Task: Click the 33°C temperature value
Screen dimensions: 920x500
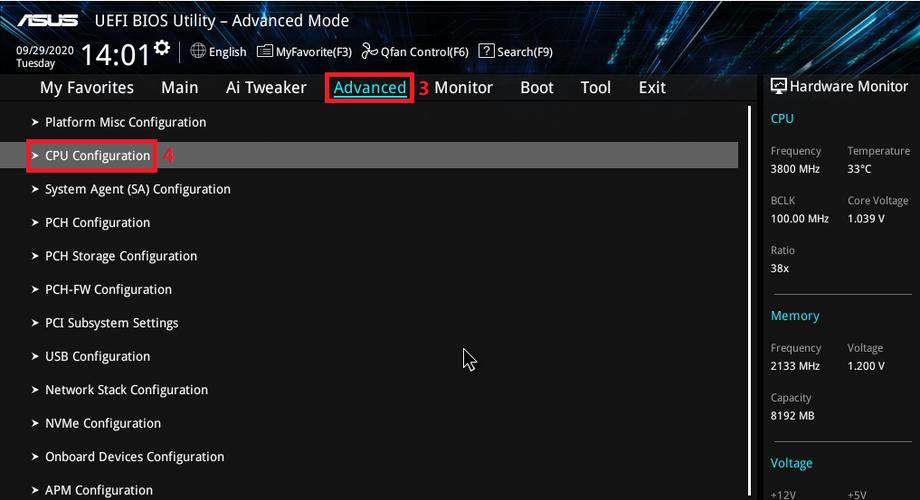Action: click(859, 169)
